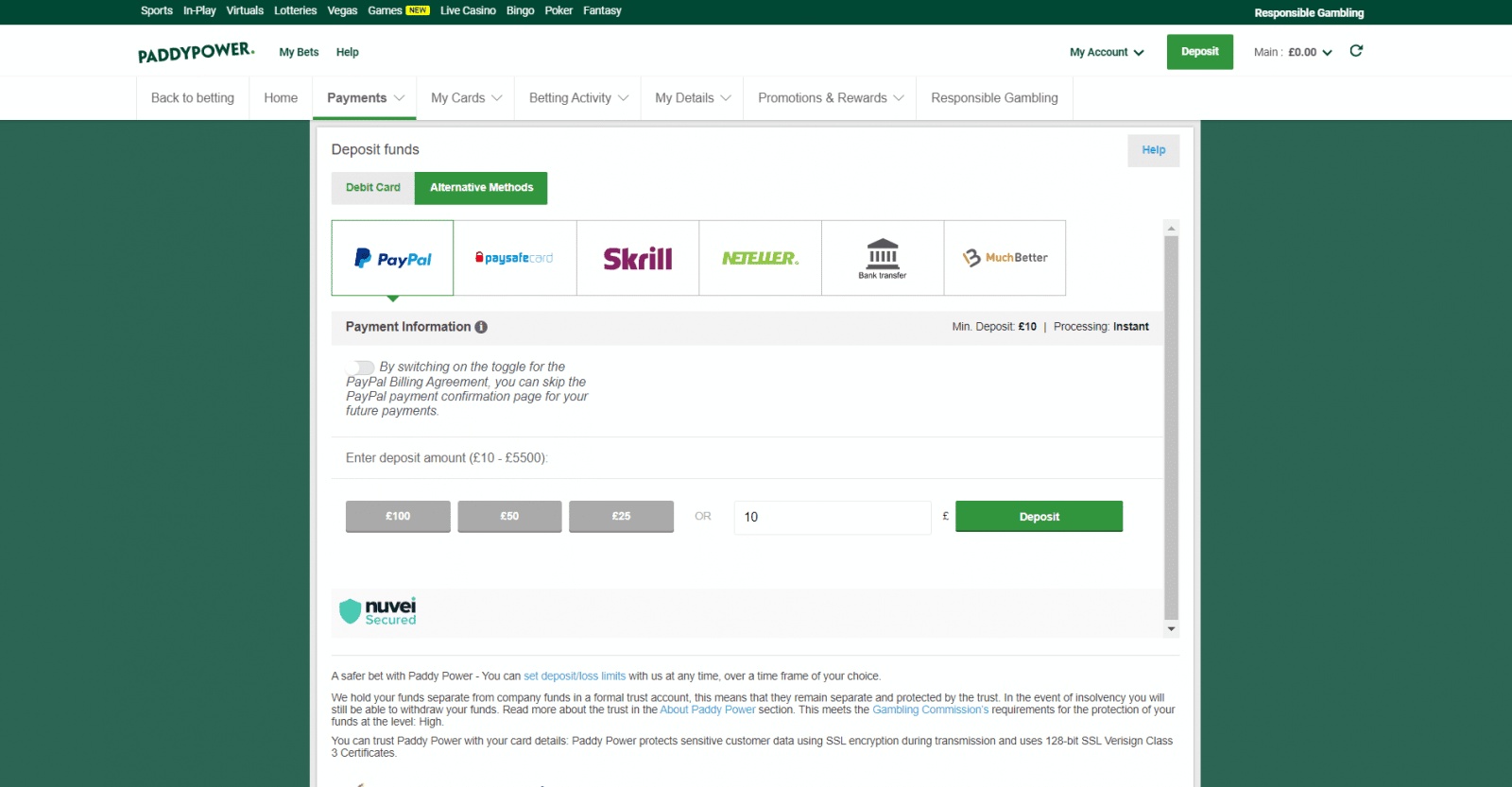The height and width of the screenshot is (787, 1512).
Task: Expand the My Account dropdown
Action: click(1106, 52)
